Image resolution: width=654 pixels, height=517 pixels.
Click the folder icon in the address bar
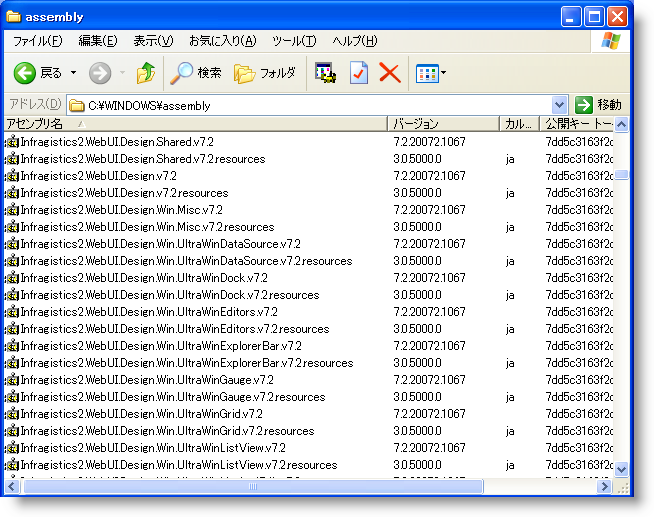tap(77, 105)
